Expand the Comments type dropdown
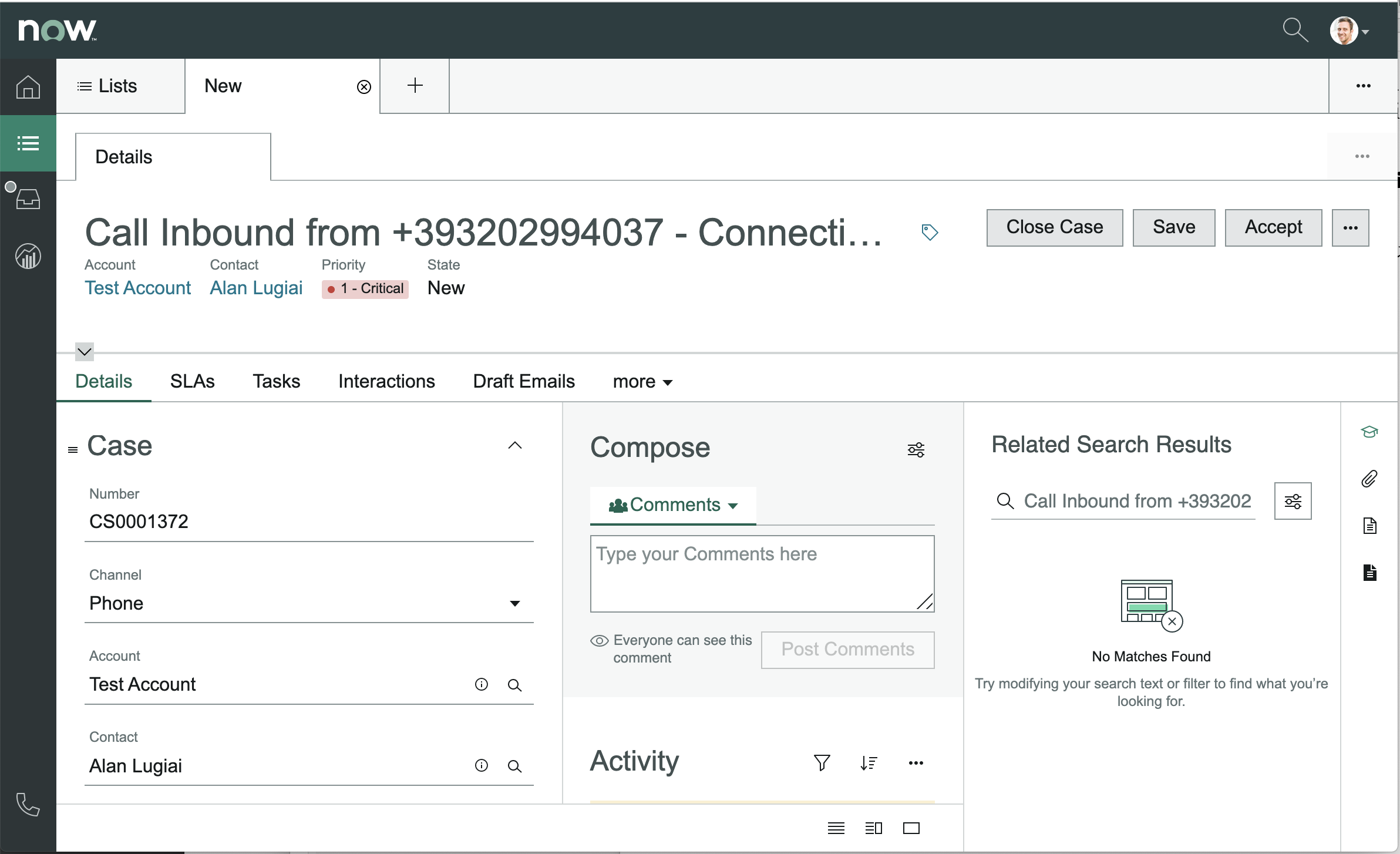This screenshot has height=854, width=1400. 673,505
